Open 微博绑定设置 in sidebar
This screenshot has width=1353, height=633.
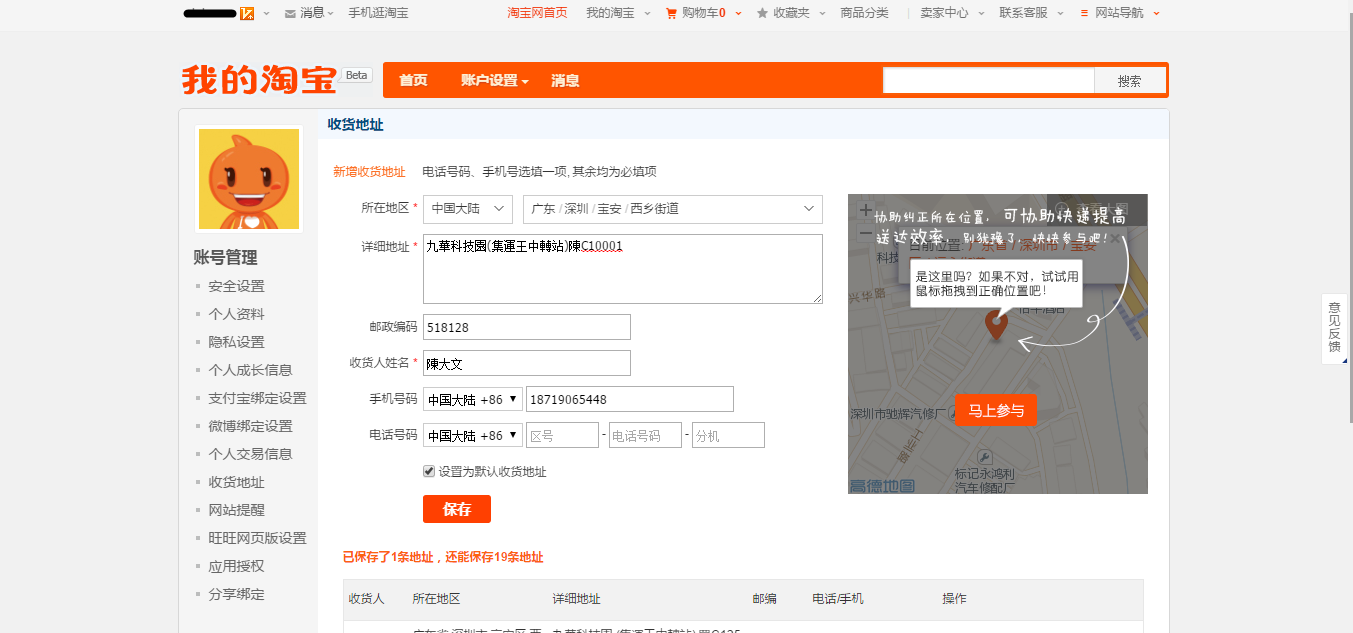(x=251, y=426)
